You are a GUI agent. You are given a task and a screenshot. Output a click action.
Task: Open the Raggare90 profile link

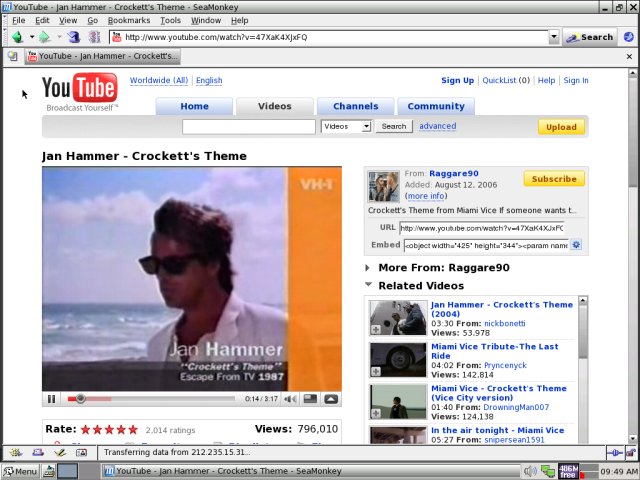click(453, 173)
